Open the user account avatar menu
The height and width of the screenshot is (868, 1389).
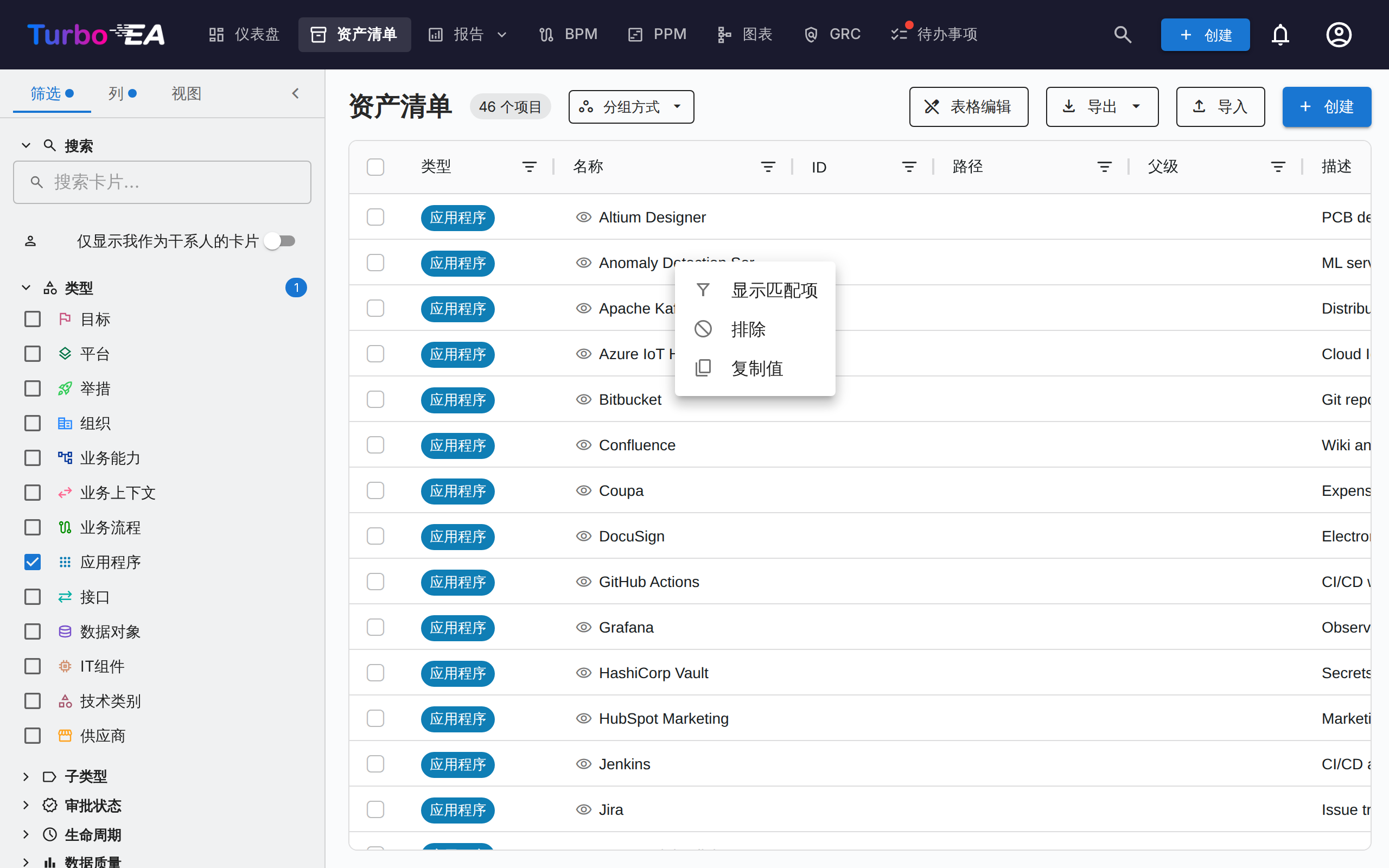1339,34
